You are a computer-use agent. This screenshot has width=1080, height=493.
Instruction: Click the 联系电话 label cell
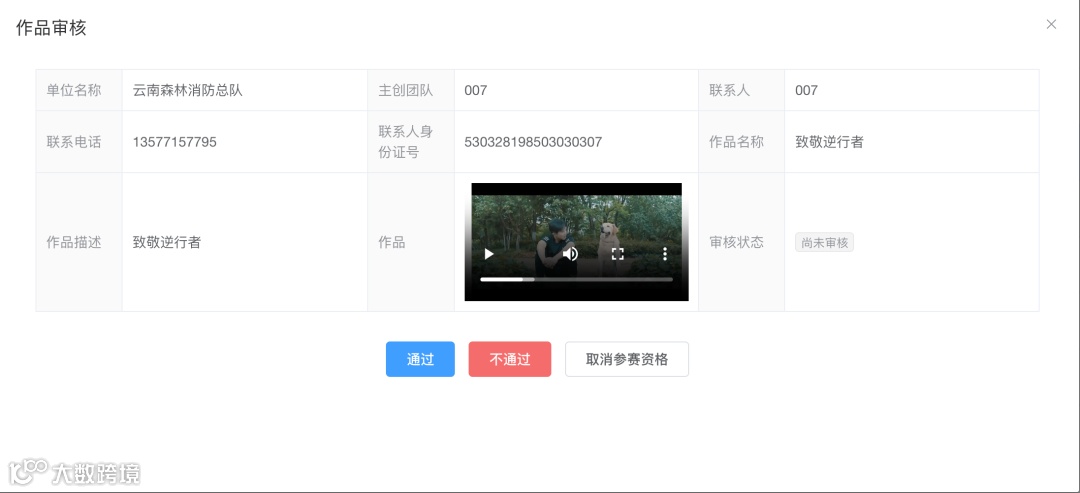point(79,142)
